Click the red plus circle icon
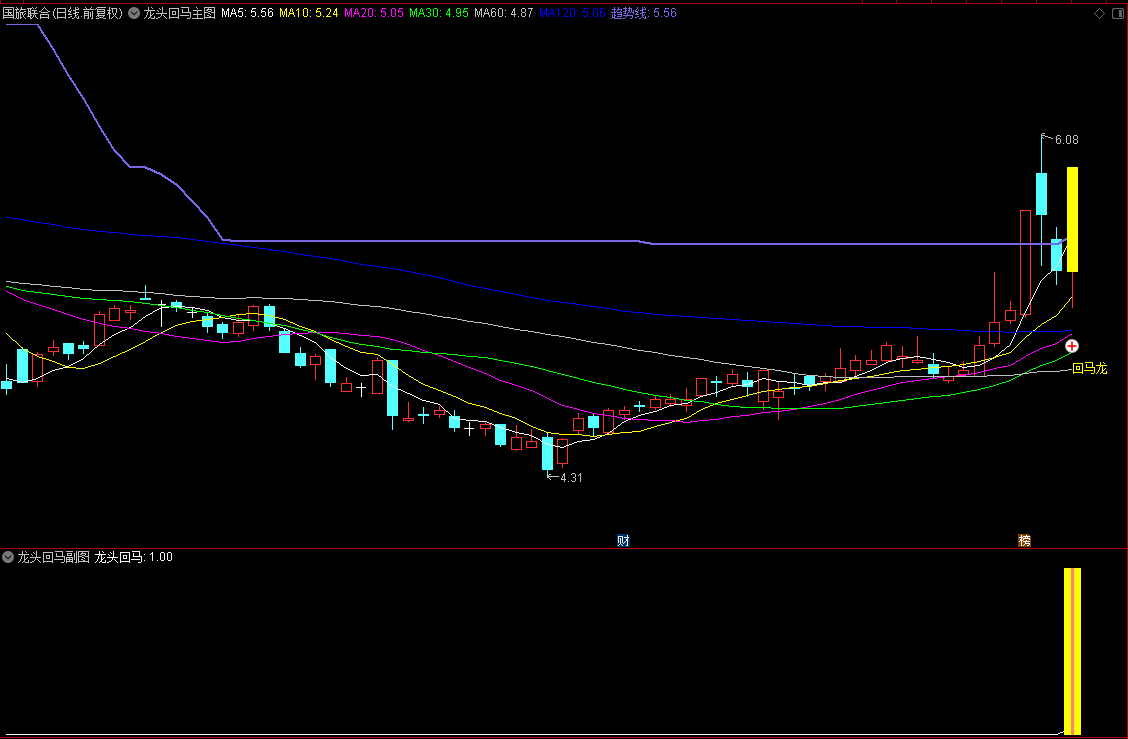 click(1072, 346)
